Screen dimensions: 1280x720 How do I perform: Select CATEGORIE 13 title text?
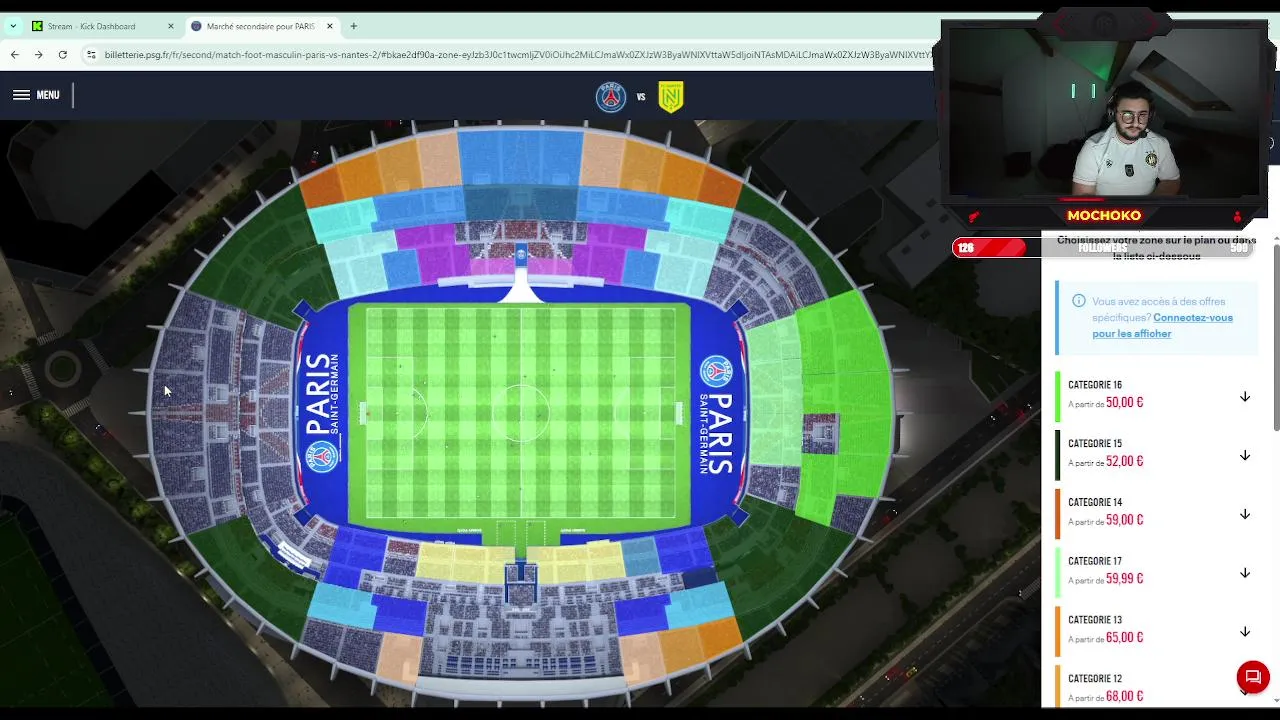[1095, 620]
